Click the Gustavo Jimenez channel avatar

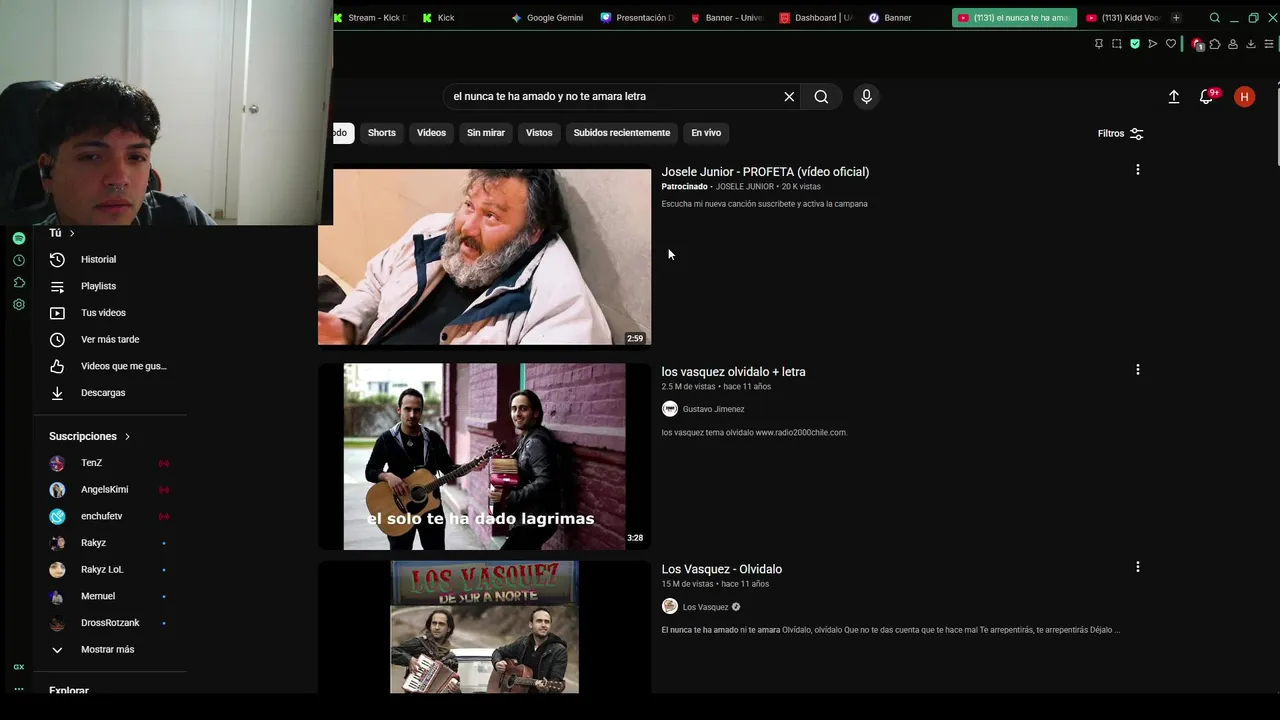670,409
